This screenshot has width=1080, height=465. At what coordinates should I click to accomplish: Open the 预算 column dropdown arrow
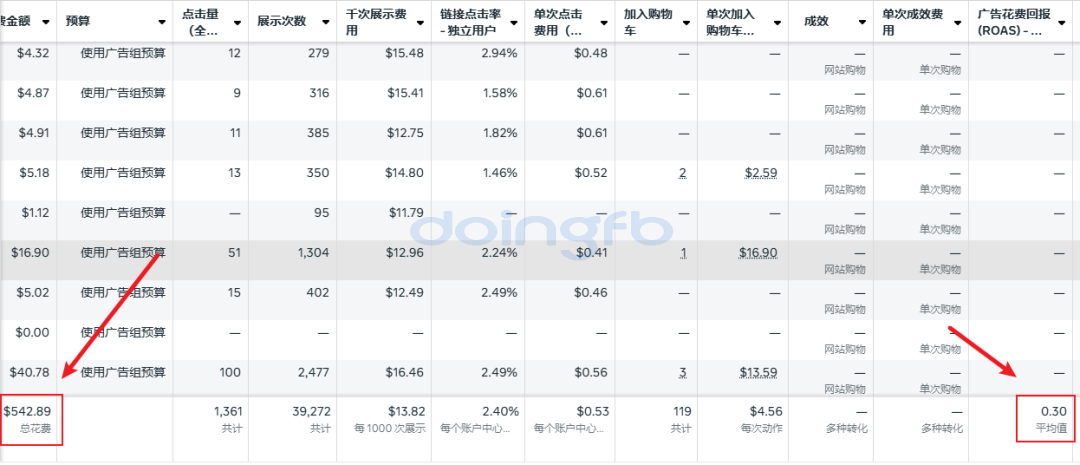tap(162, 22)
